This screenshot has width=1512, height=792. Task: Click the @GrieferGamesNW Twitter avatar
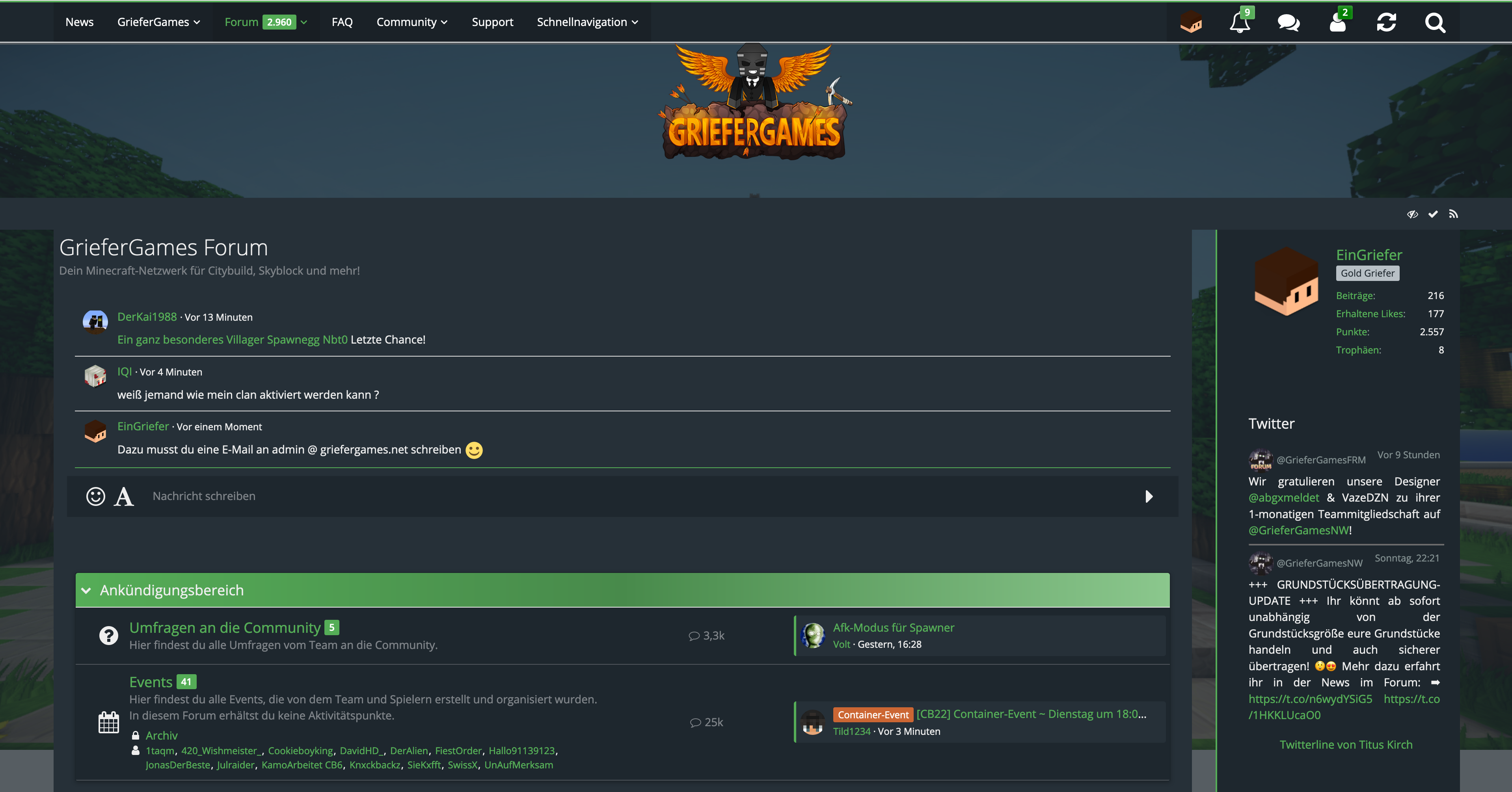(x=1260, y=563)
